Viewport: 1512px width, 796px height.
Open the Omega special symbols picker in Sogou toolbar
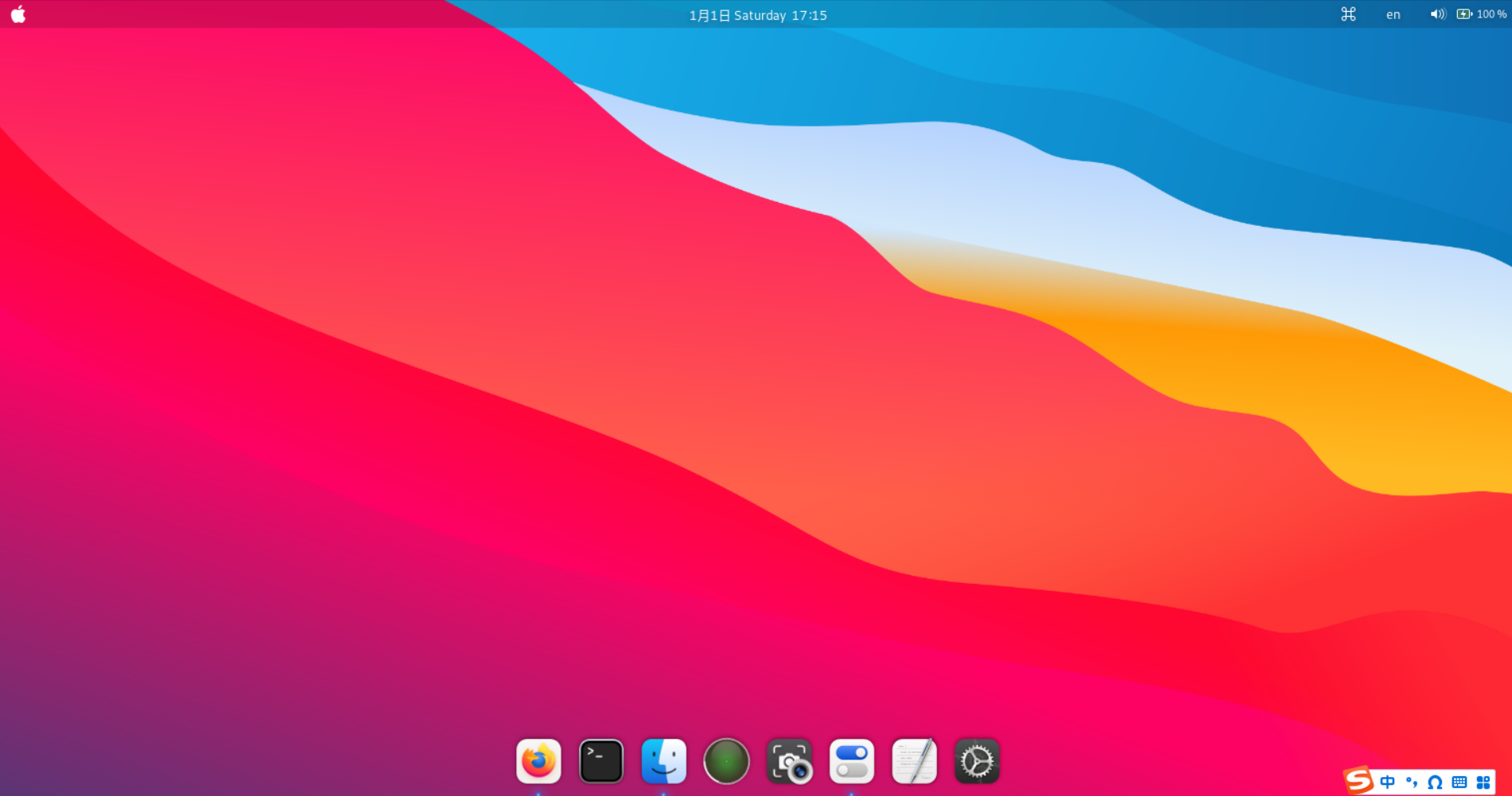[1434, 782]
